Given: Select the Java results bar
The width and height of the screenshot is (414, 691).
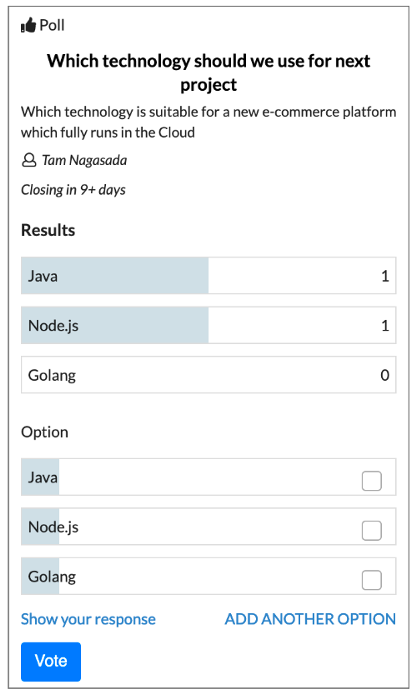Looking at the screenshot, I should tap(209, 275).
